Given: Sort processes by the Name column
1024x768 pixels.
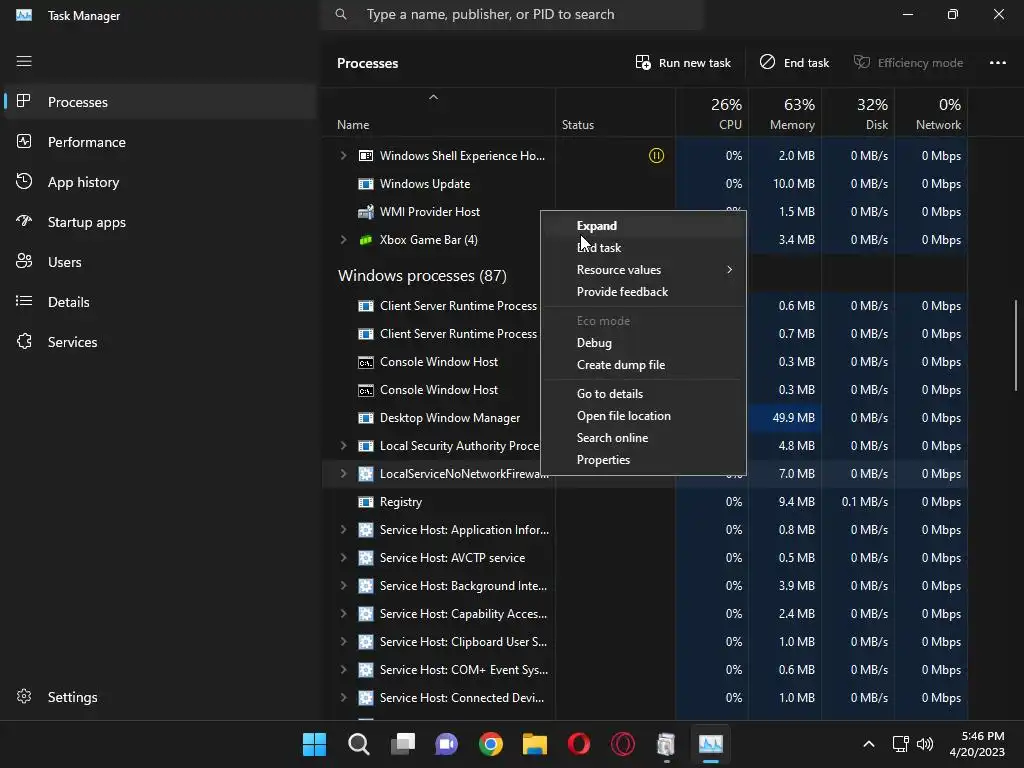Looking at the screenshot, I should (438, 113).
